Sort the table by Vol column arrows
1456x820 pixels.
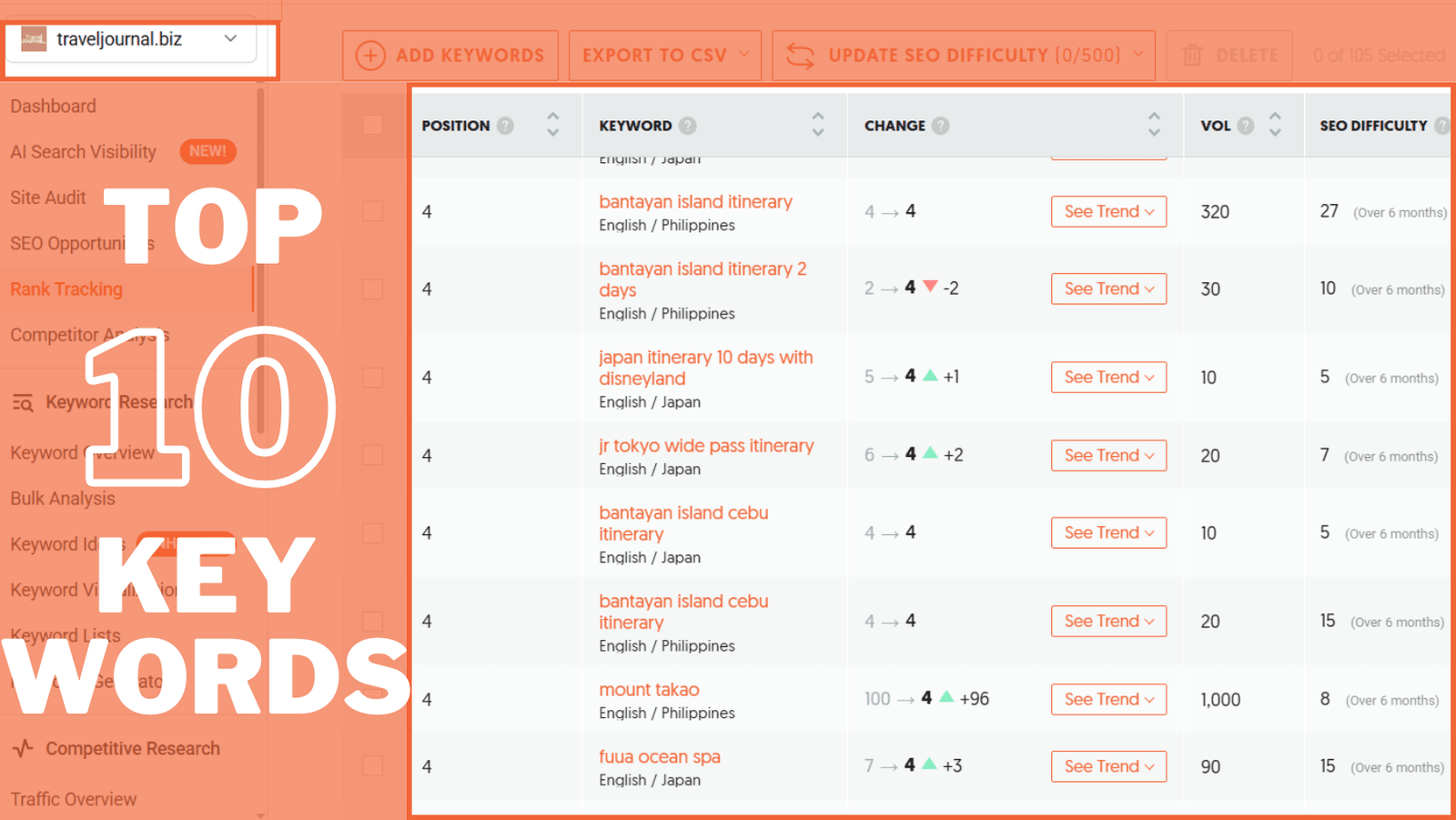[x=1275, y=125]
